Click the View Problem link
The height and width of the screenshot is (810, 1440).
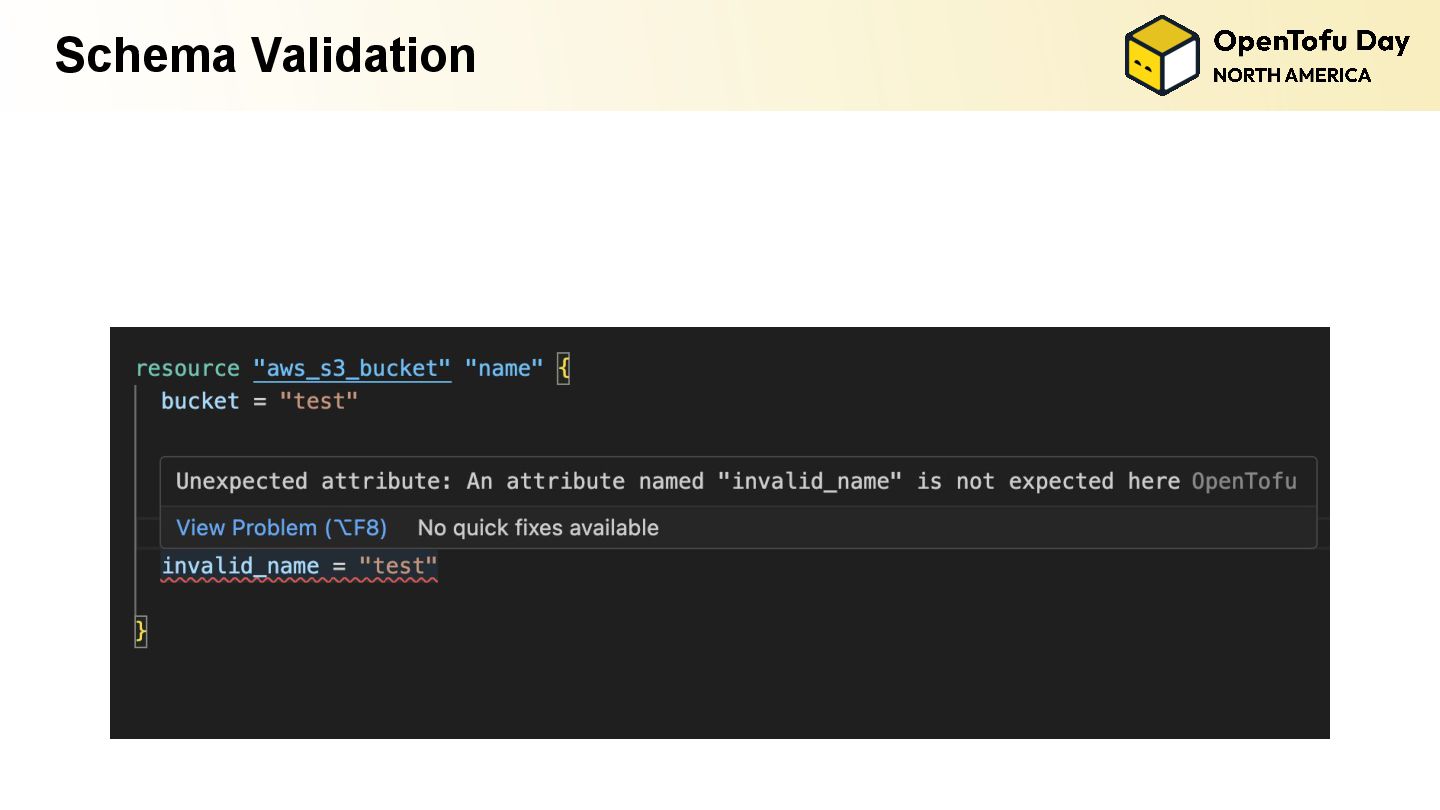point(281,528)
